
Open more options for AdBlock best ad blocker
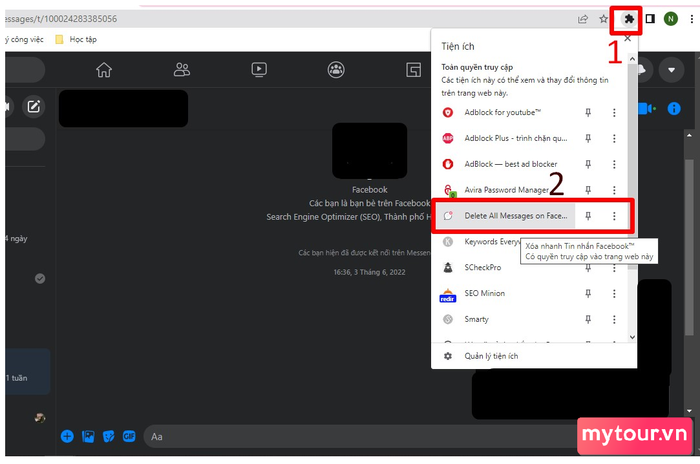[614, 164]
